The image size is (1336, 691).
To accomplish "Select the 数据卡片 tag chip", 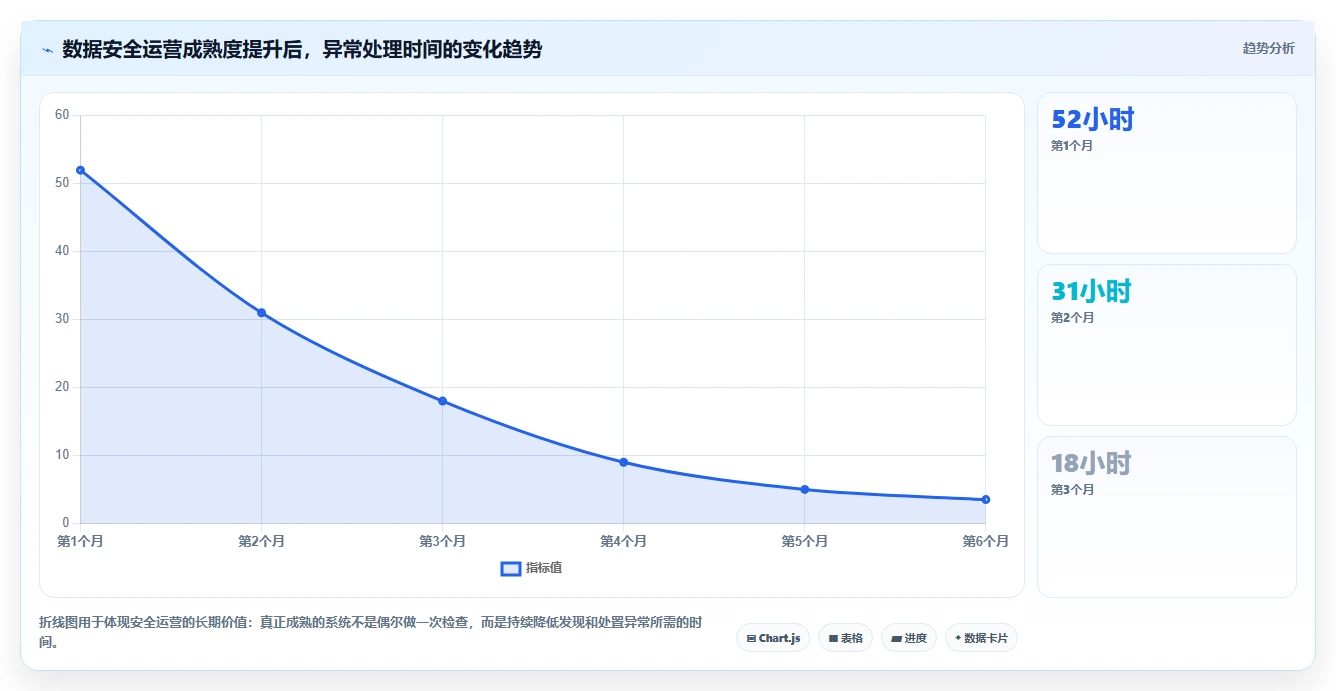I will pos(981,638).
